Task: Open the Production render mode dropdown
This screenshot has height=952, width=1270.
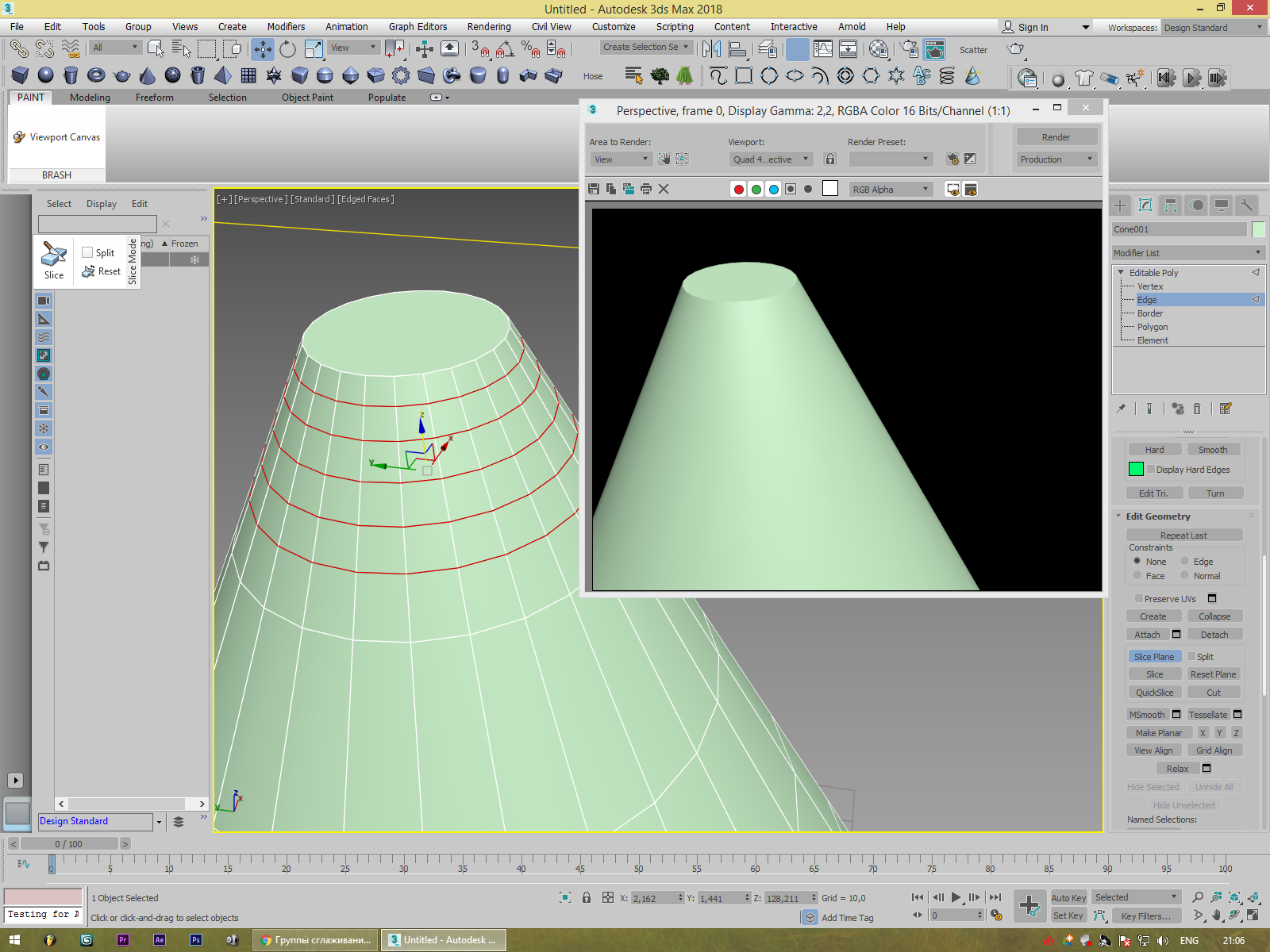Action: click(1056, 159)
